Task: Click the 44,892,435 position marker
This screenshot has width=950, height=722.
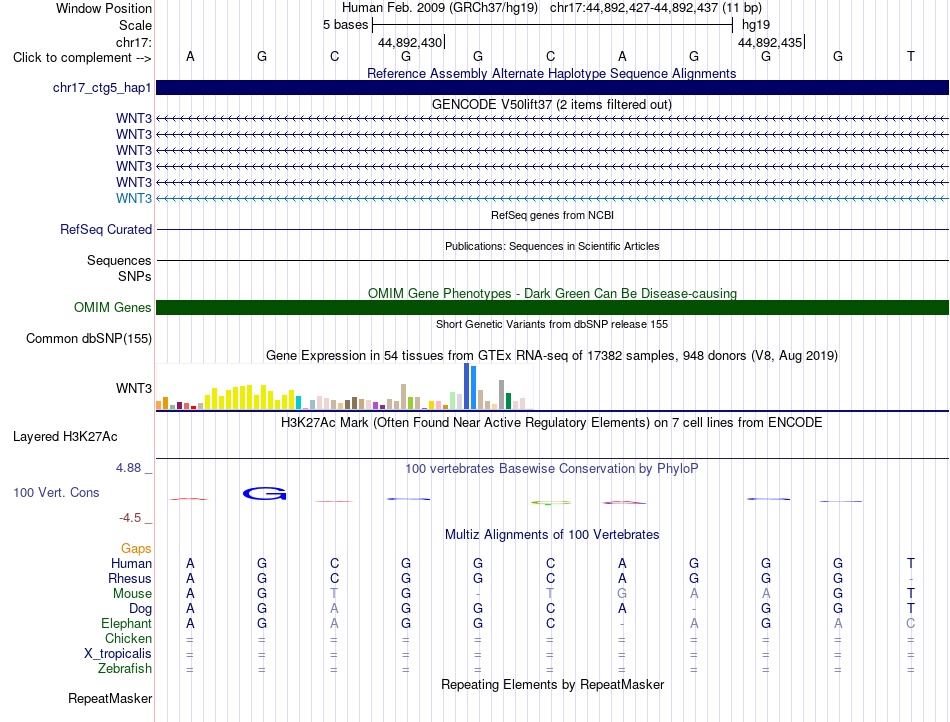Action: pyautogui.click(x=771, y=42)
